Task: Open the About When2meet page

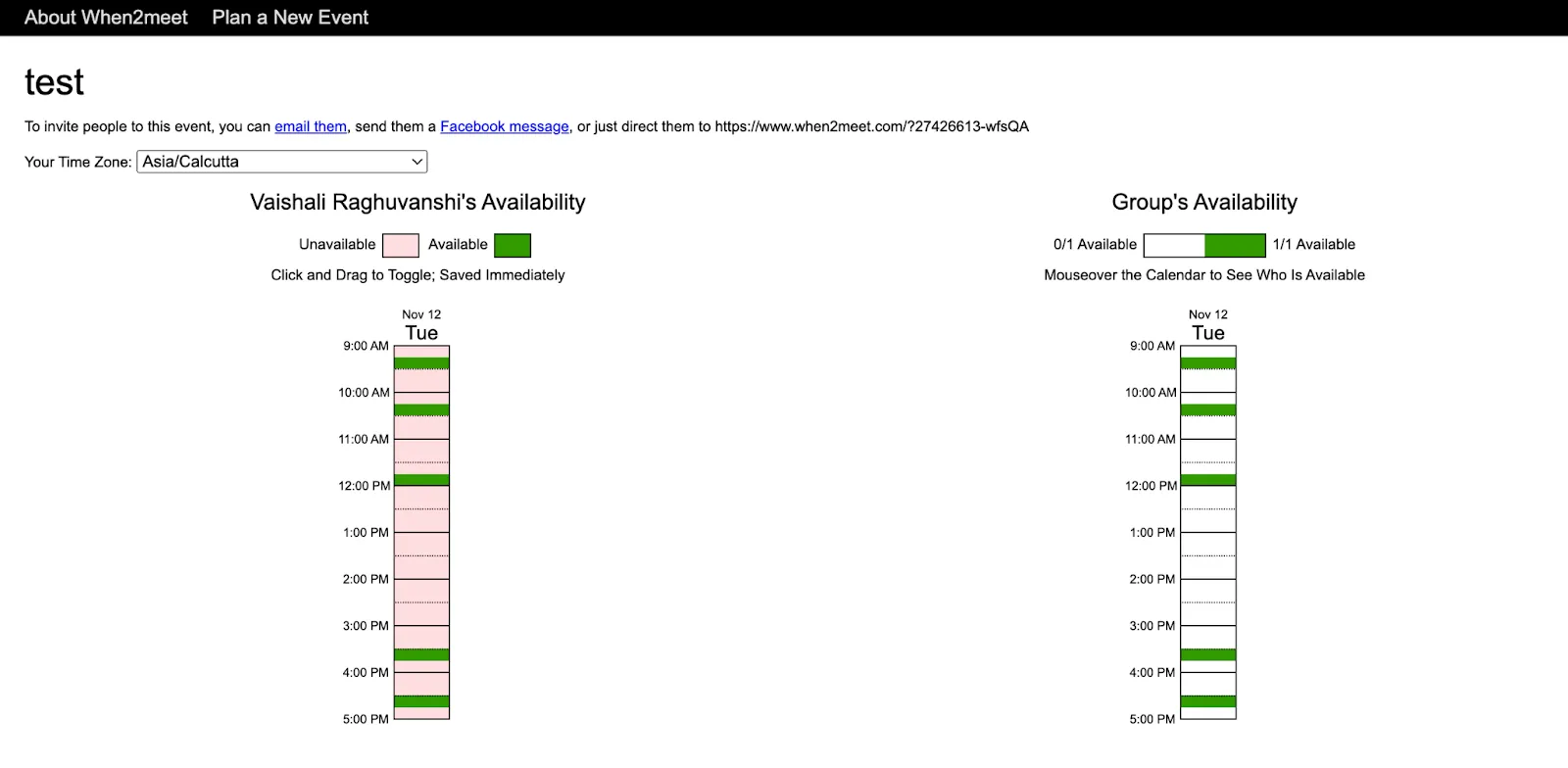Action: pyautogui.click(x=106, y=18)
